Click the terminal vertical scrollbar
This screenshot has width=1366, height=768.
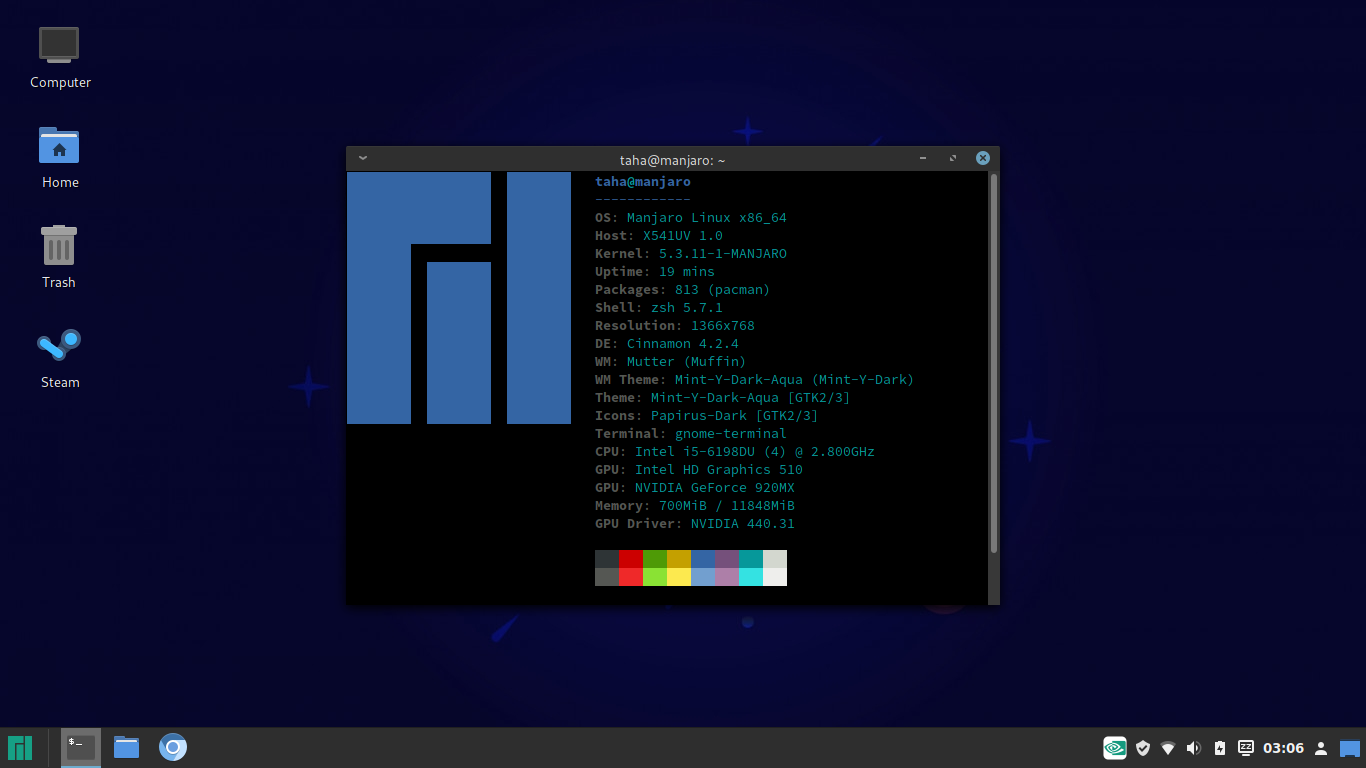[993, 363]
